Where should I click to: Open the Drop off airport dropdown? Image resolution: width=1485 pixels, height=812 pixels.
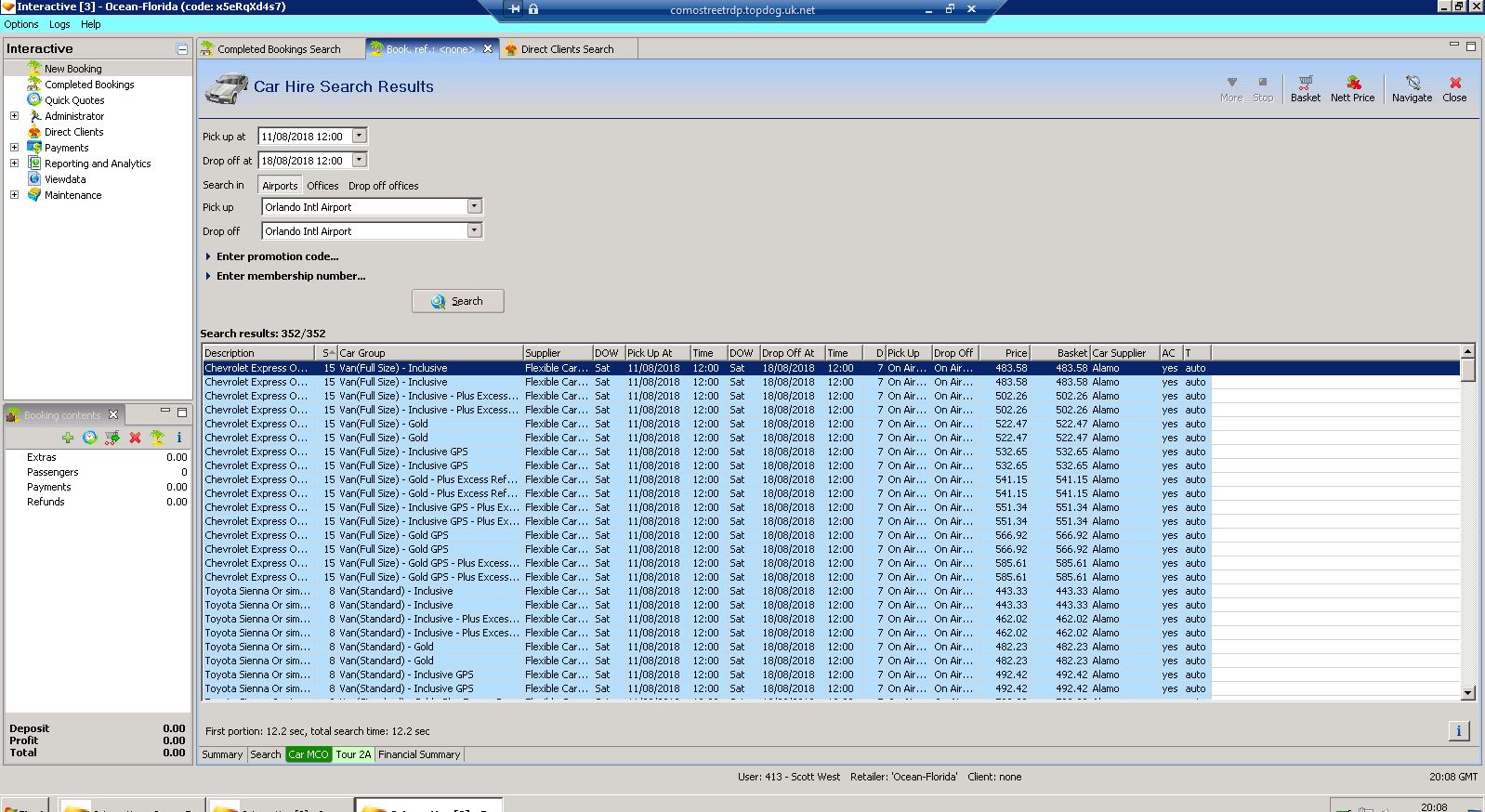[474, 230]
